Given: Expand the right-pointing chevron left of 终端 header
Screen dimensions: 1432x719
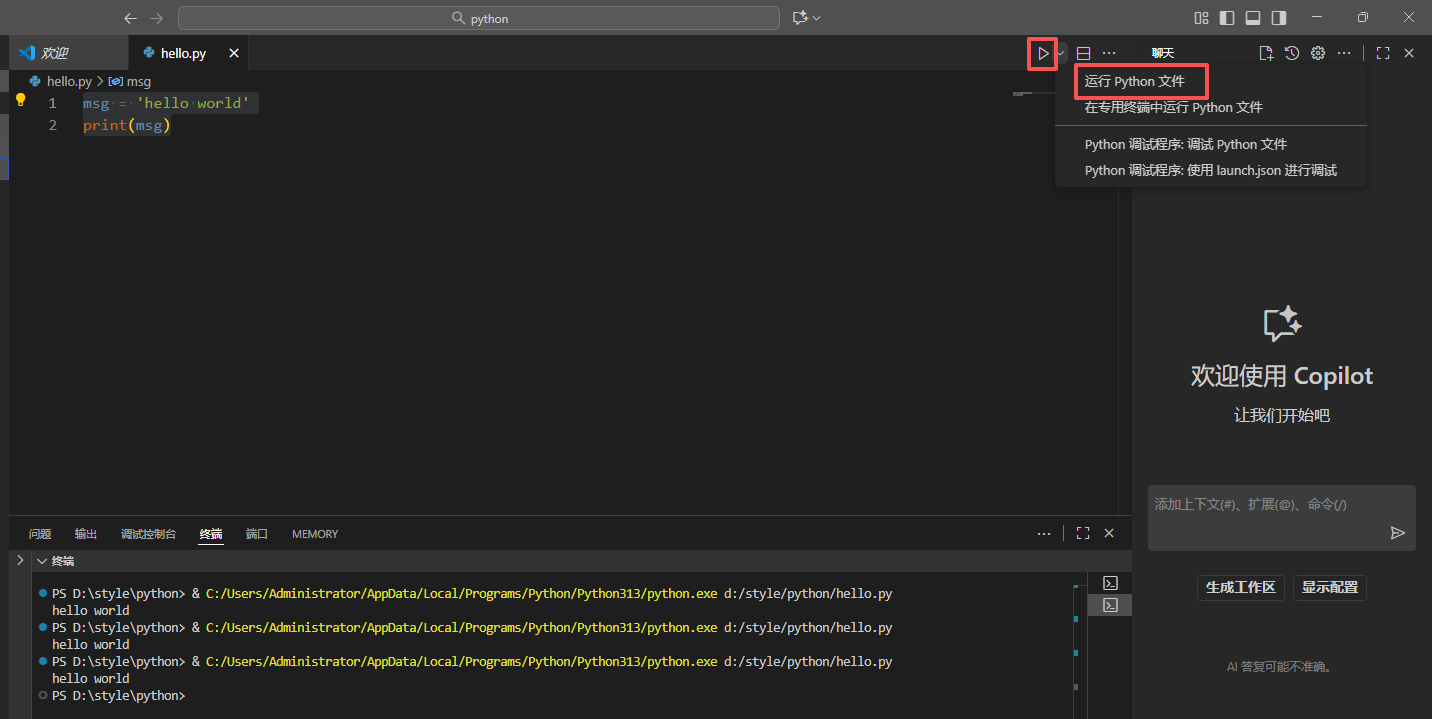Looking at the screenshot, I should (x=20, y=561).
